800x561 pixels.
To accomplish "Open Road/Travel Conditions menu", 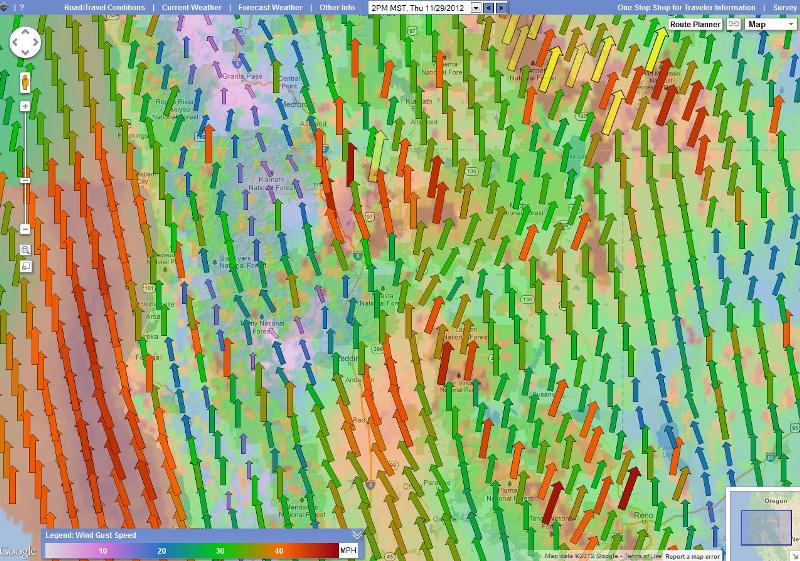I will (x=104, y=7).
